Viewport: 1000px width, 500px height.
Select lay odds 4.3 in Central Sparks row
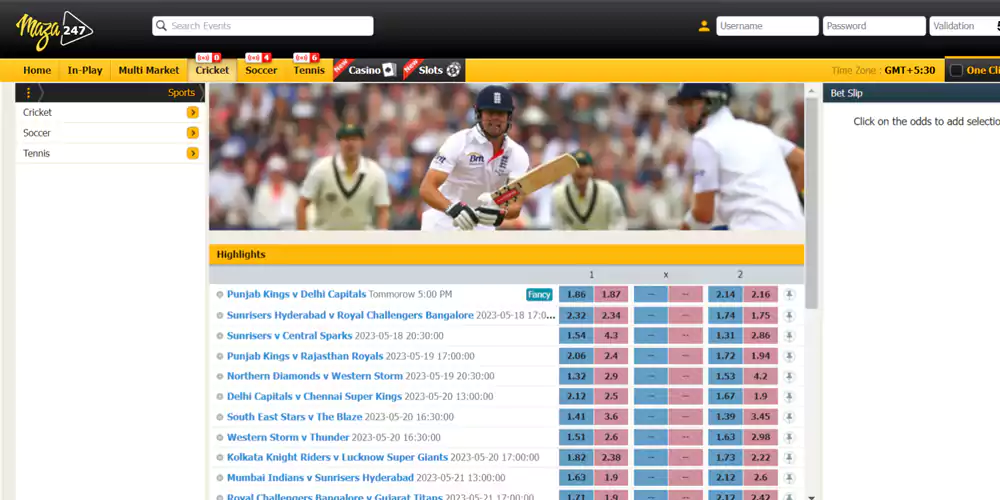tap(611, 335)
